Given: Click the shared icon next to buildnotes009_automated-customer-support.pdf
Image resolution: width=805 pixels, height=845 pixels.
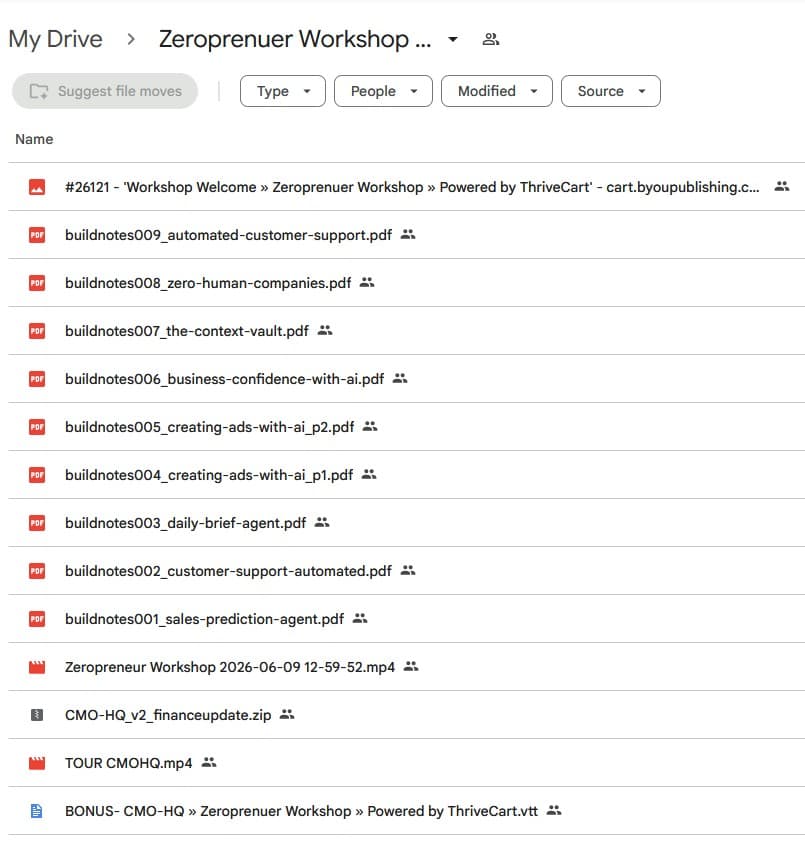Looking at the screenshot, I should pos(408,234).
